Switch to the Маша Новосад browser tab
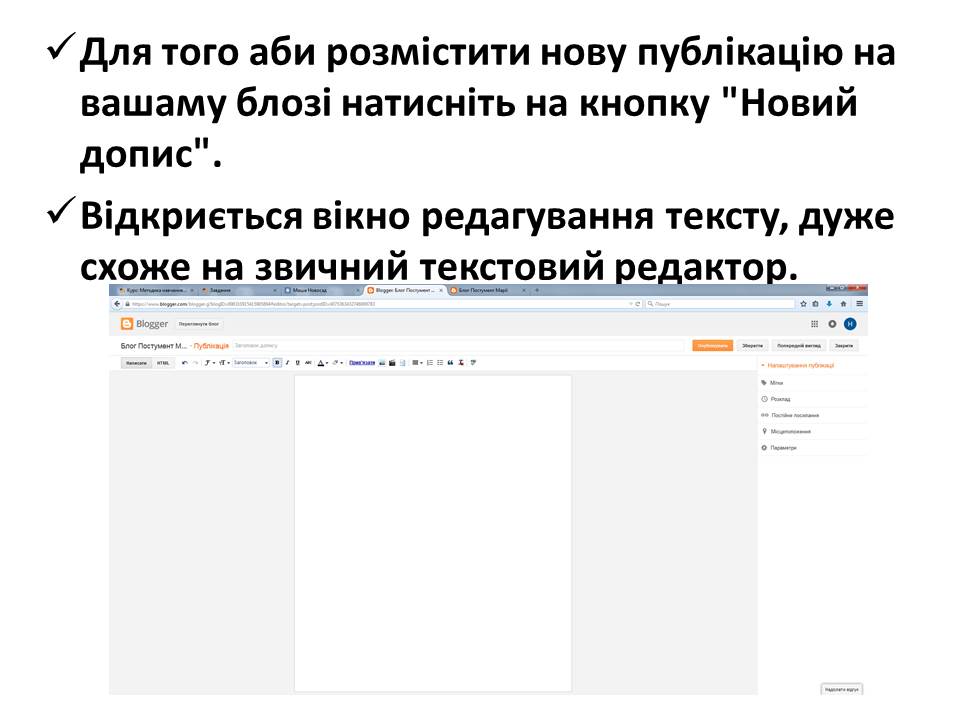The height and width of the screenshot is (720, 960). coord(308,291)
